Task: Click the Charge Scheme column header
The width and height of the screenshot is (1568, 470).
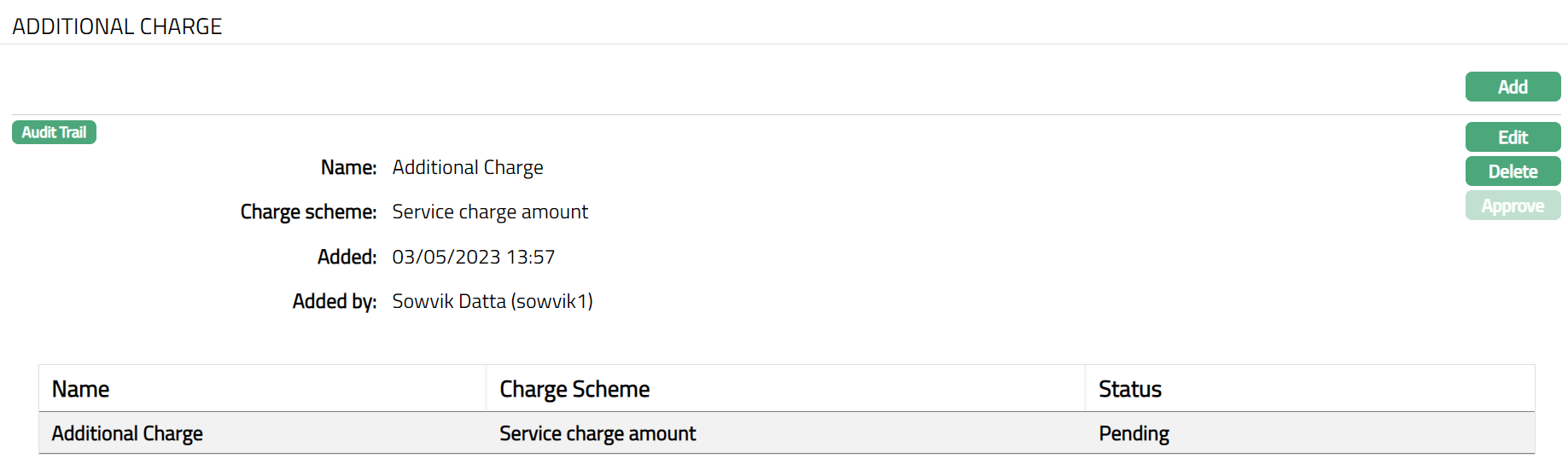Action: point(574,389)
